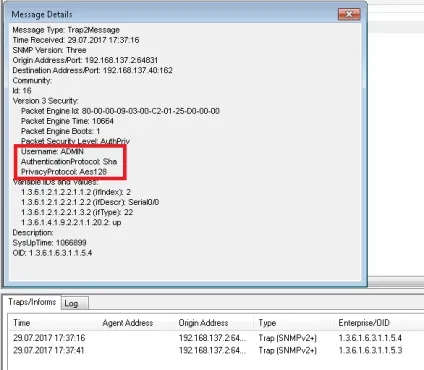Click the Packet Engine Time: 10664 line
Viewport: 424px width, 370px height.
coord(67,121)
